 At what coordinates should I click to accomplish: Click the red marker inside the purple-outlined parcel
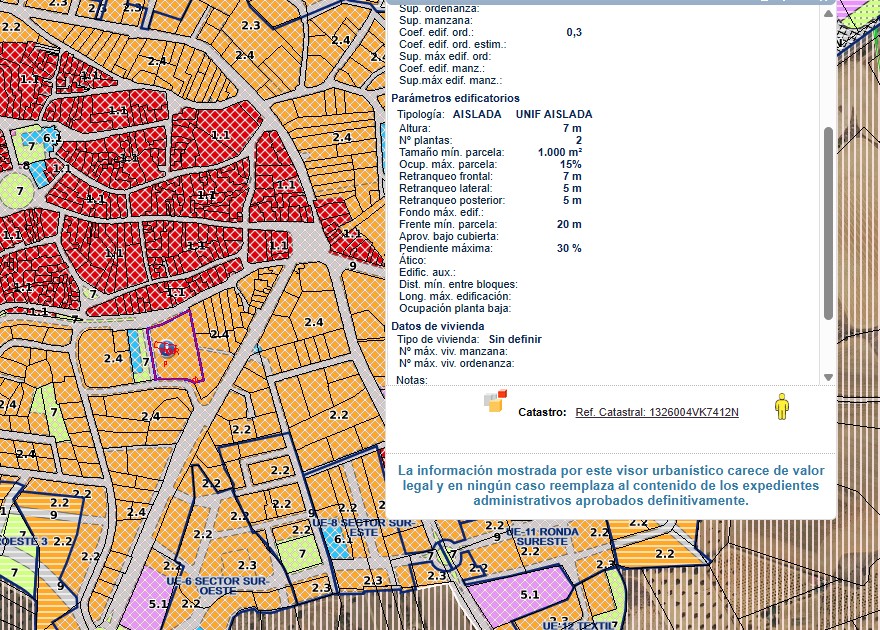(x=168, y=349)
